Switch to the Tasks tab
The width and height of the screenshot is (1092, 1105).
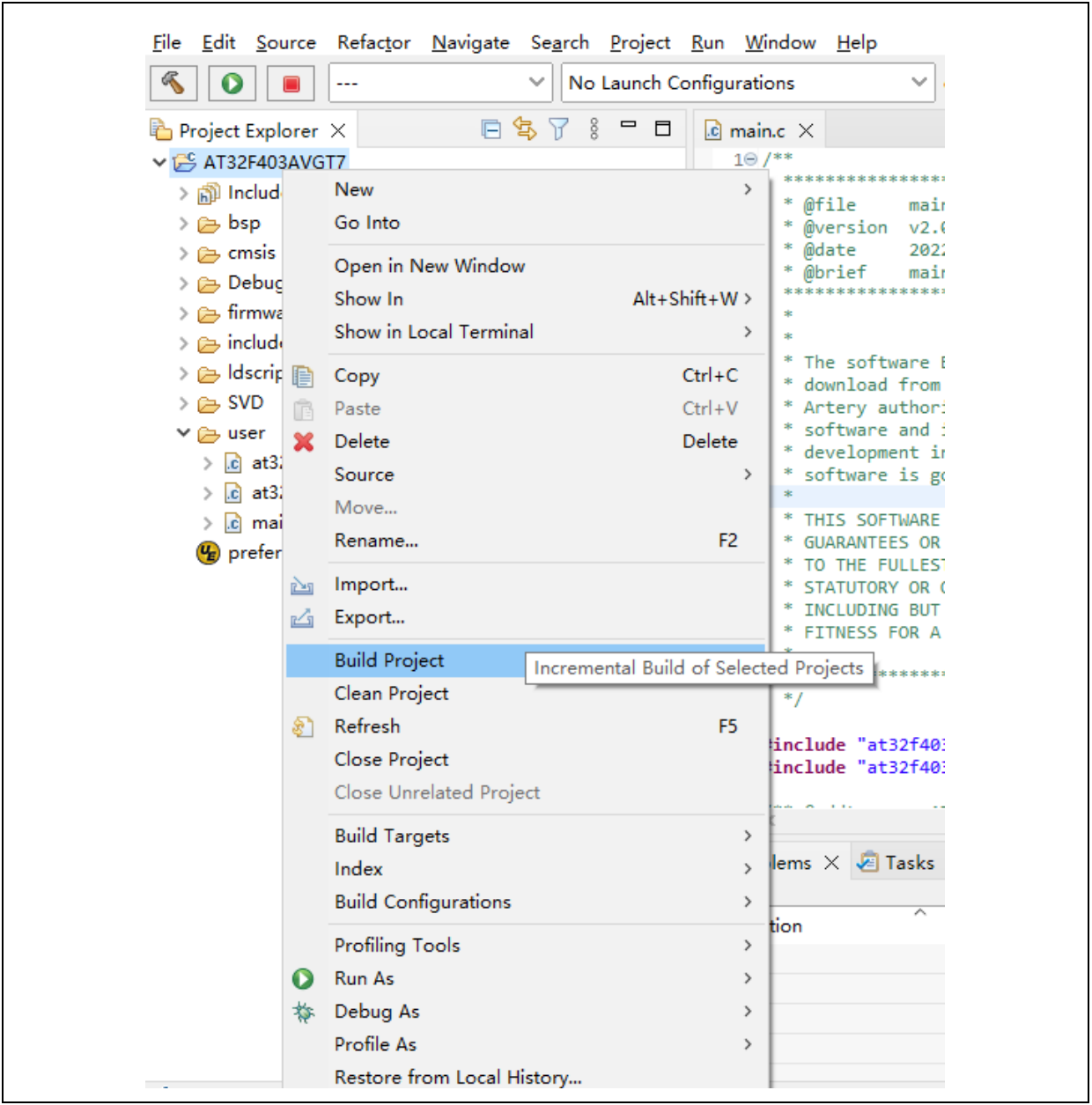[x=896, y=863]
